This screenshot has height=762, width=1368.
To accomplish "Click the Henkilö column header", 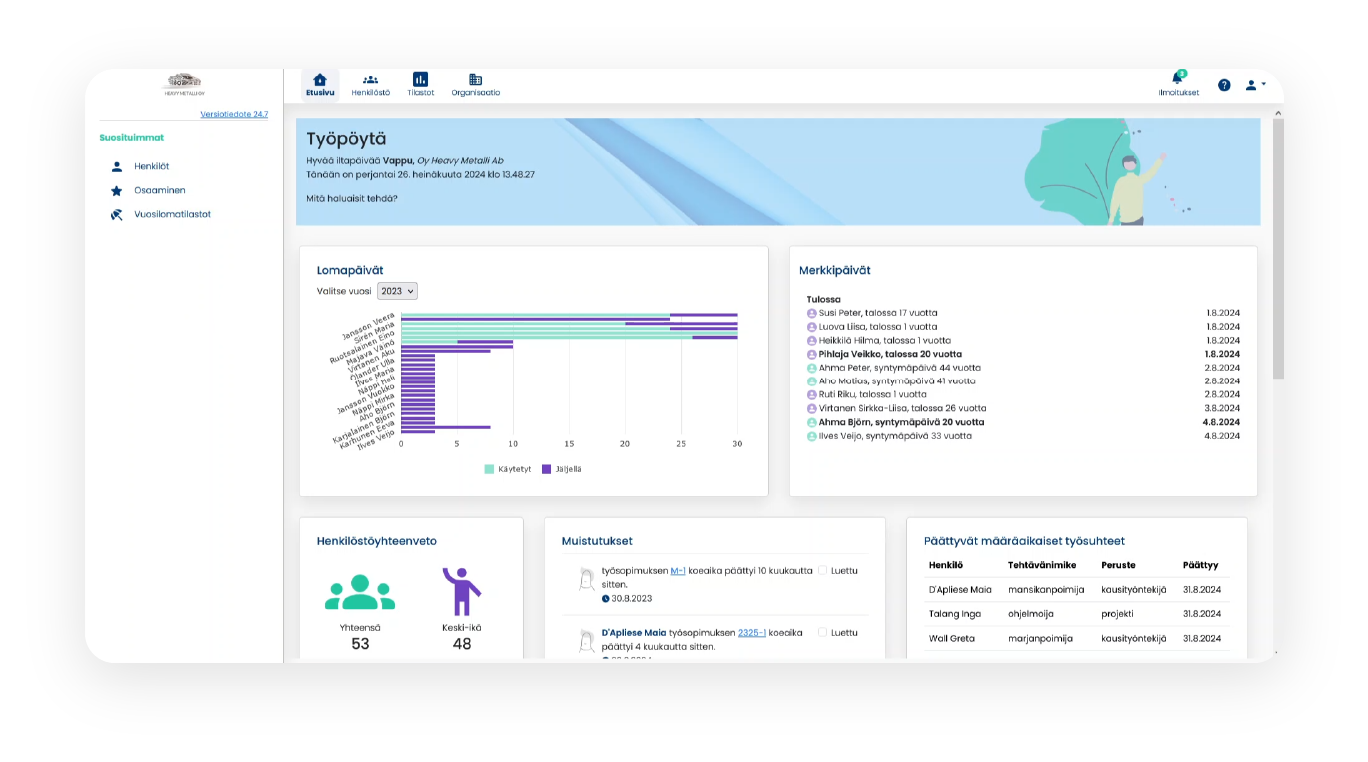I will pyautogui.click(x=946, y=565).
